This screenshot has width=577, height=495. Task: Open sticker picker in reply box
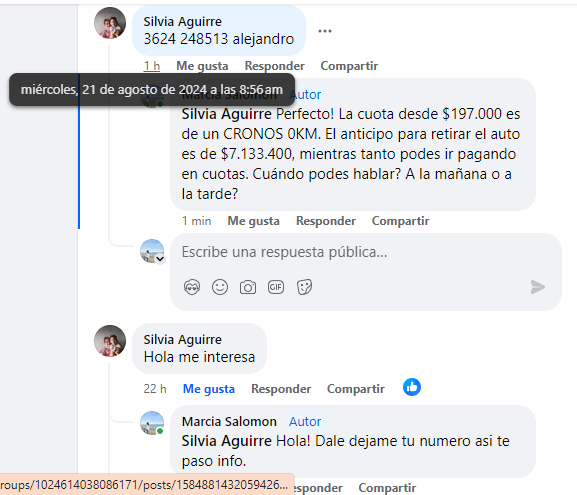coord(304,287)
